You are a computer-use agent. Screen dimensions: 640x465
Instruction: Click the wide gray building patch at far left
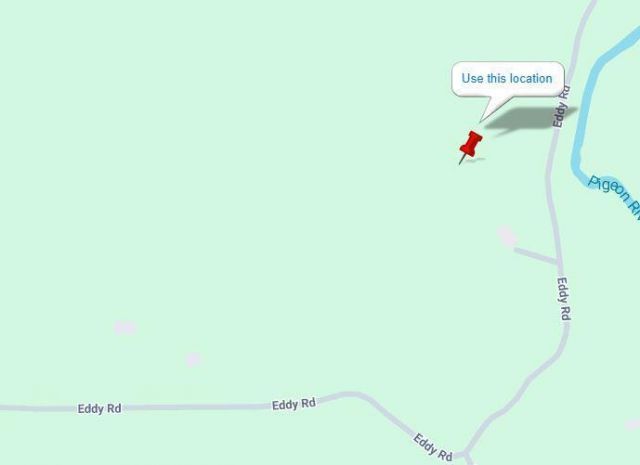tap(125, 327)
